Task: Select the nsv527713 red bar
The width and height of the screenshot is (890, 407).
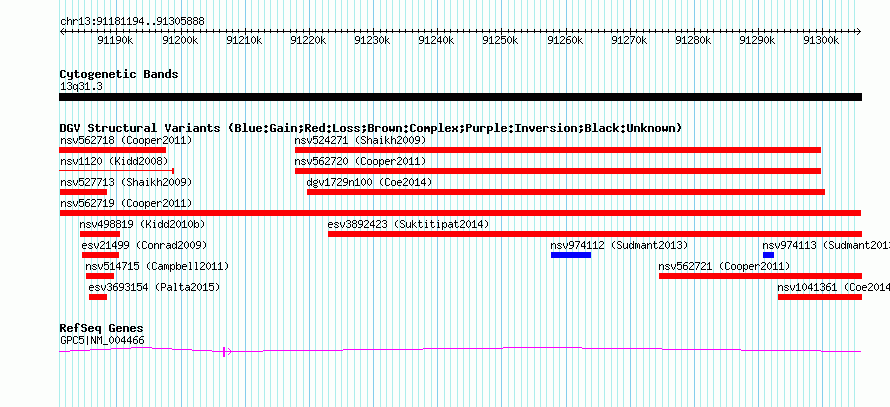Action: 83,192
